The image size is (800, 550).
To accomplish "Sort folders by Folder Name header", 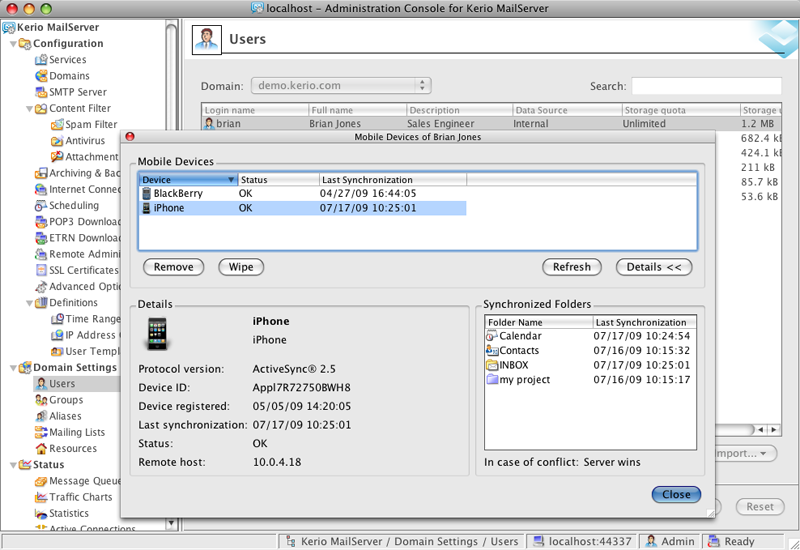I will click(x=539, y=322).
